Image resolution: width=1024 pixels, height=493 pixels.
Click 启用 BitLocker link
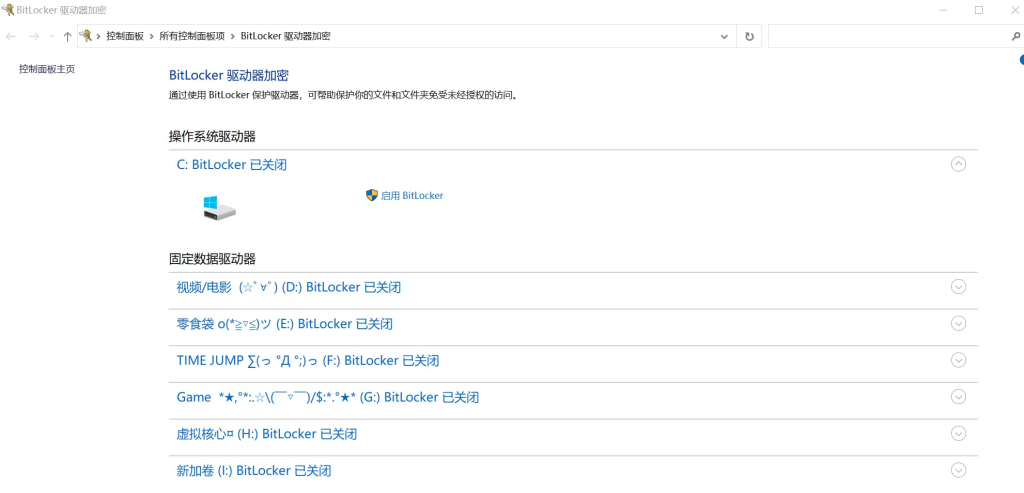(x=411, y=195)
